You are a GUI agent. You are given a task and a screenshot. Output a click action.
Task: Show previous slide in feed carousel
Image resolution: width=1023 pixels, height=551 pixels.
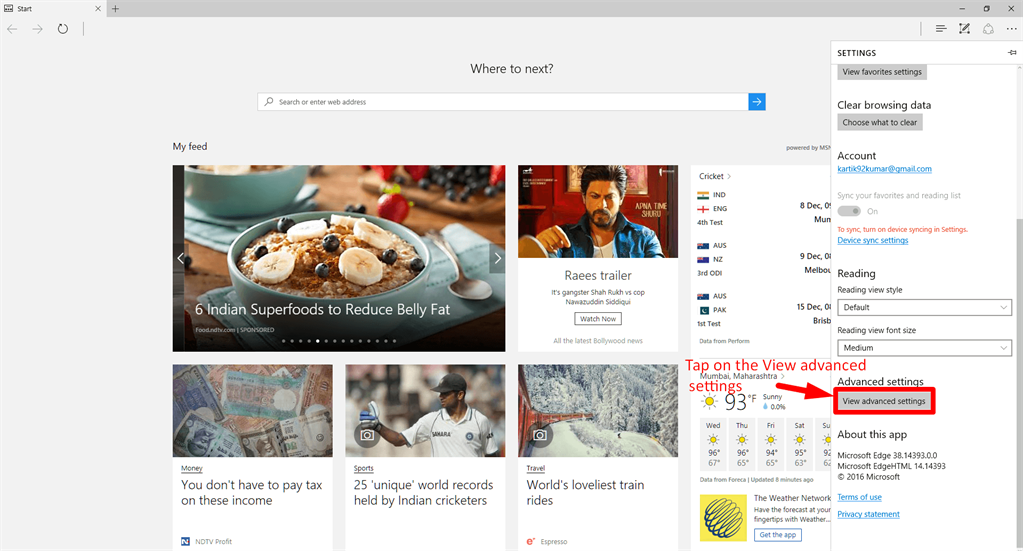181,258
